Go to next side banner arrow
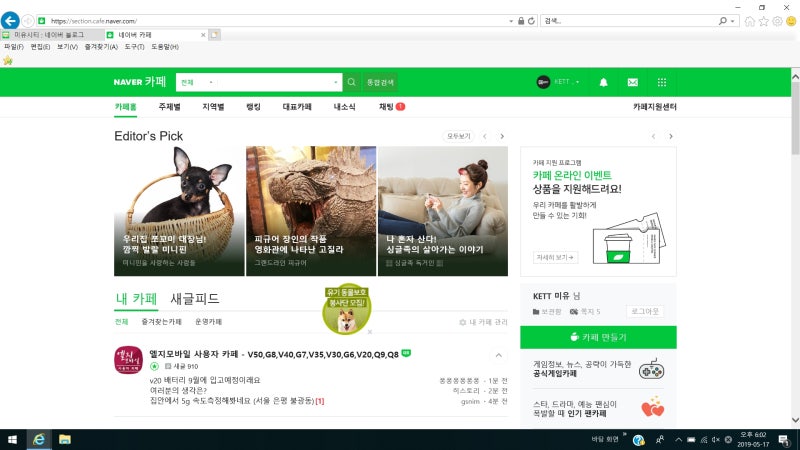Viewport: 800px width, 450px height. pyautogui.click(x=670, y=136)
